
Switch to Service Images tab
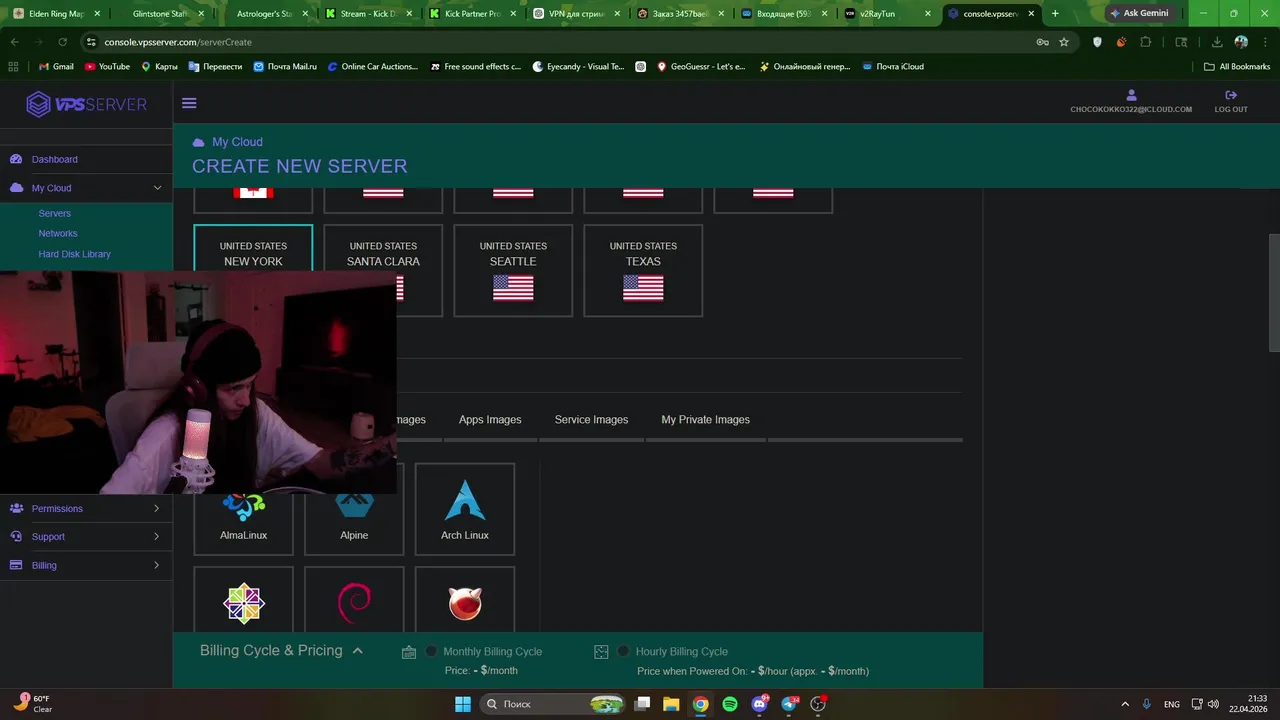pyautogui.click(x=591, y=420)
